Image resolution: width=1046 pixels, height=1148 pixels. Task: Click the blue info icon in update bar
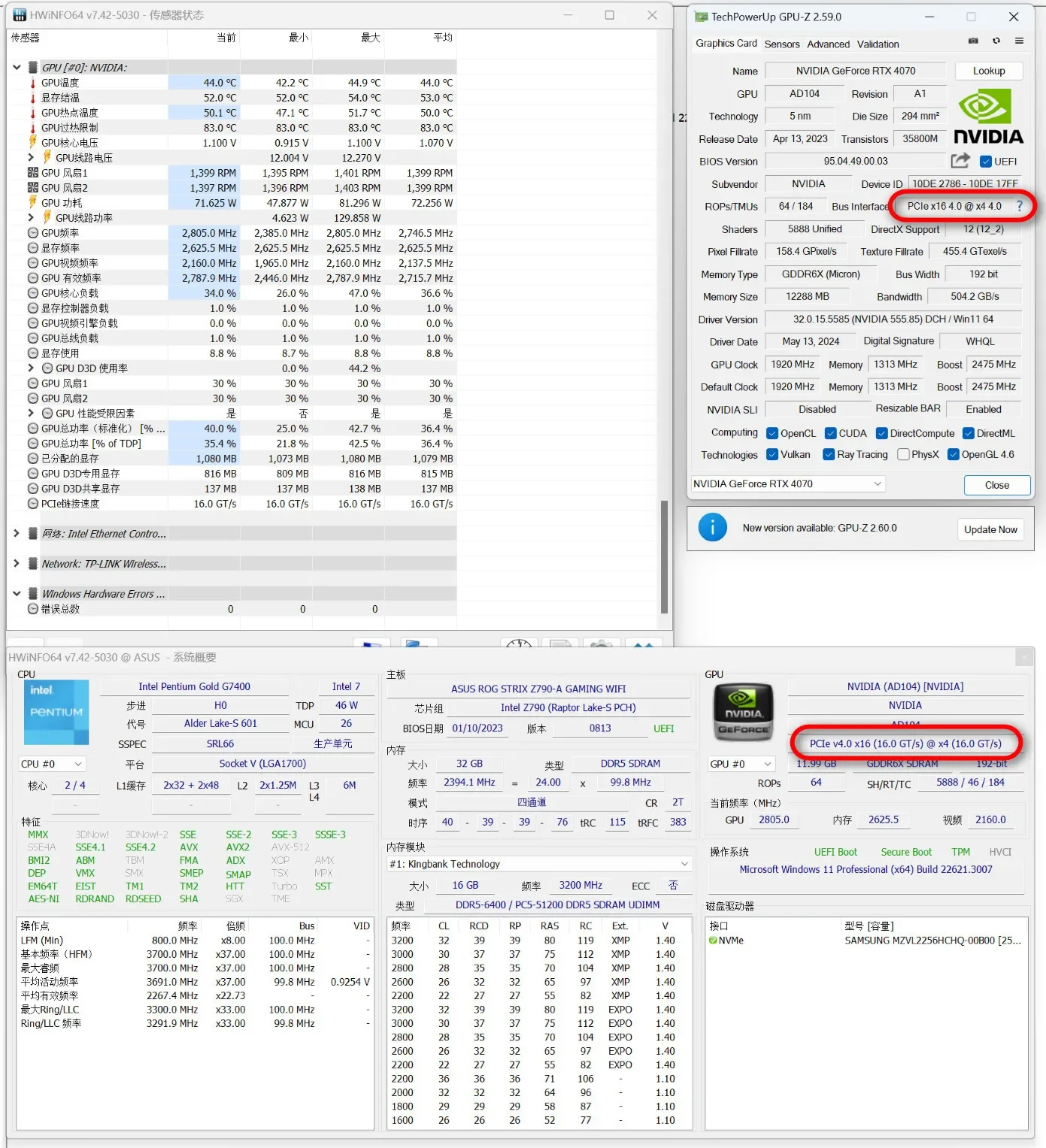(712, 528)
